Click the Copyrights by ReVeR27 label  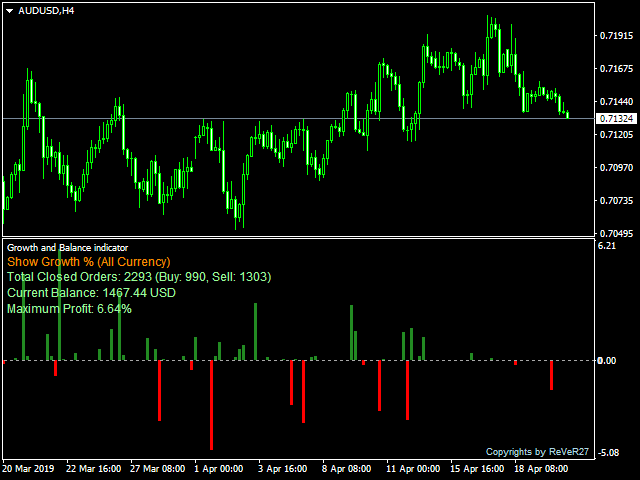[537, 452]
